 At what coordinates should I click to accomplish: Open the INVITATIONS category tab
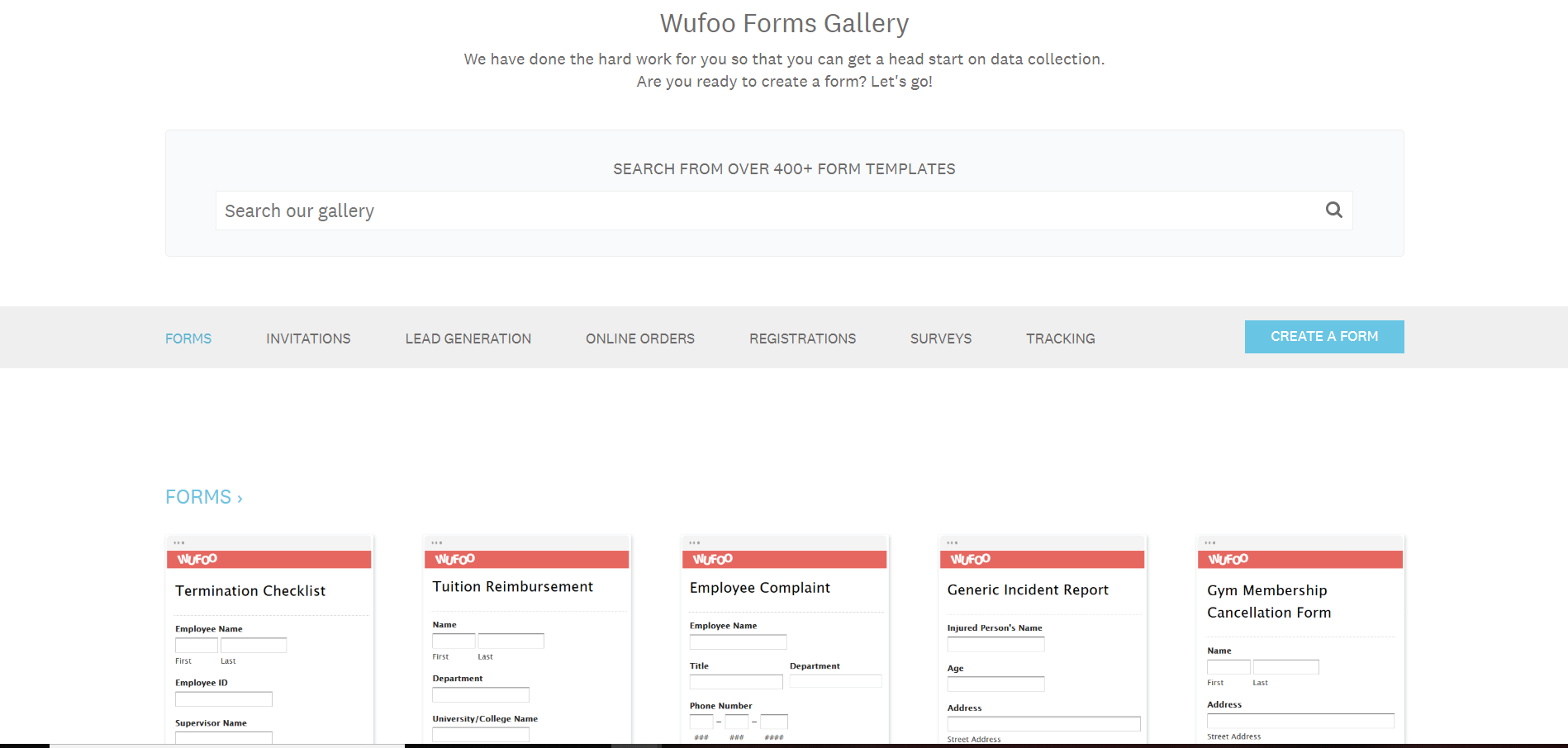pyautogui.click(x=308, y=338)
